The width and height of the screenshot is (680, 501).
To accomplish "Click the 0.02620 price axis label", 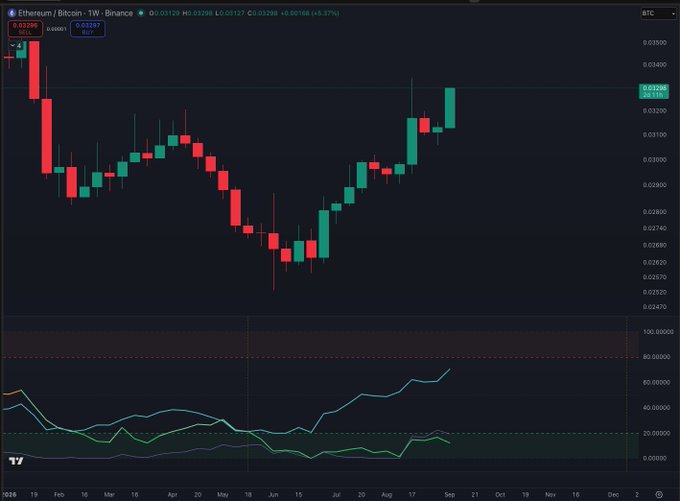I will 654,262.
